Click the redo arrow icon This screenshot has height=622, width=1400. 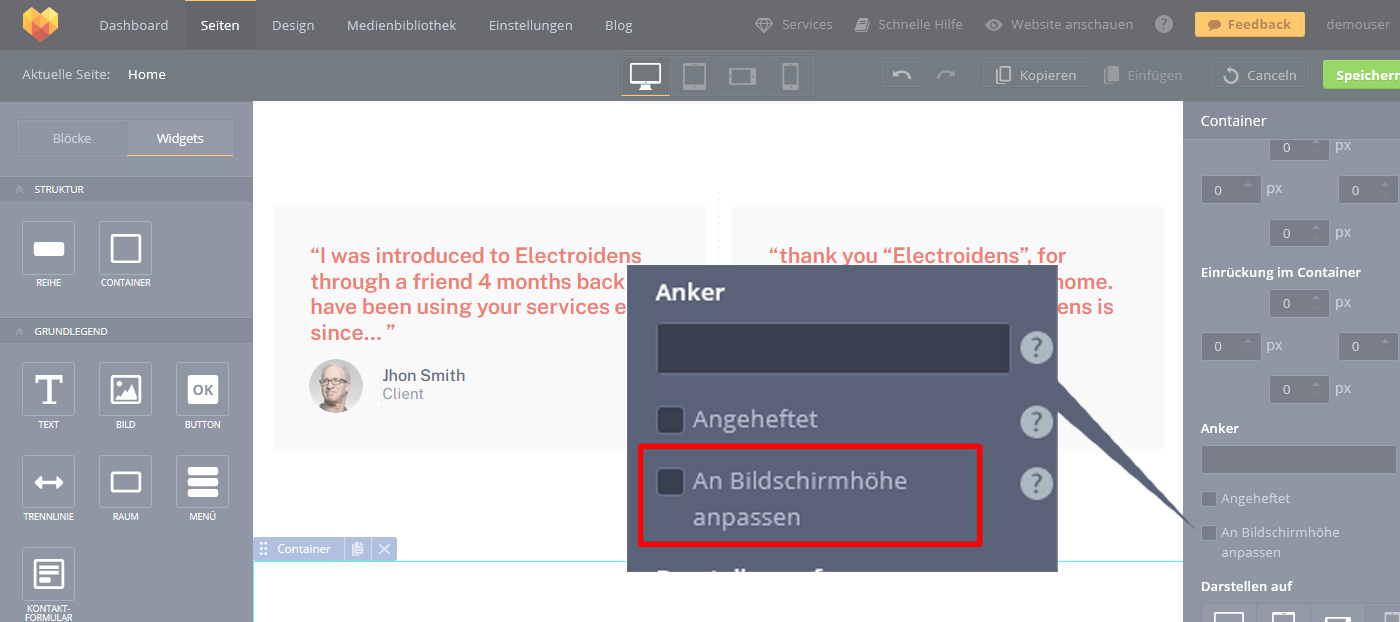tap(946, 75)
